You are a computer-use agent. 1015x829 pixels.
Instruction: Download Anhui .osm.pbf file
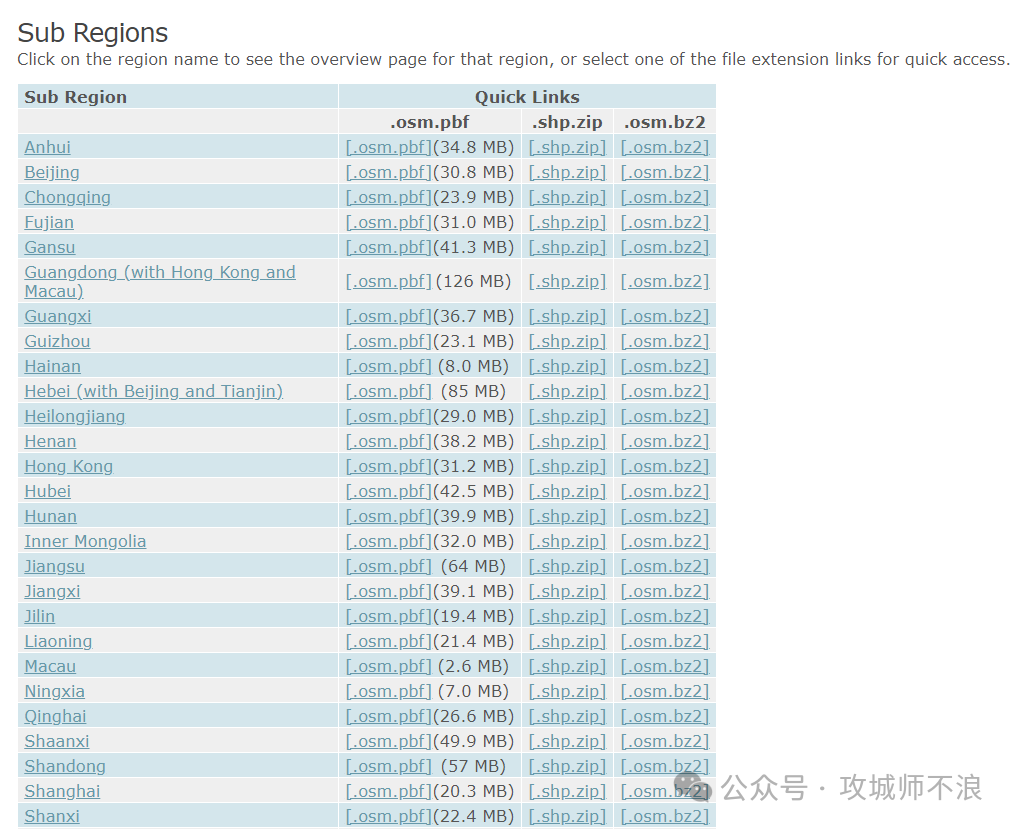pyautogui.click(x=388, y=148)
